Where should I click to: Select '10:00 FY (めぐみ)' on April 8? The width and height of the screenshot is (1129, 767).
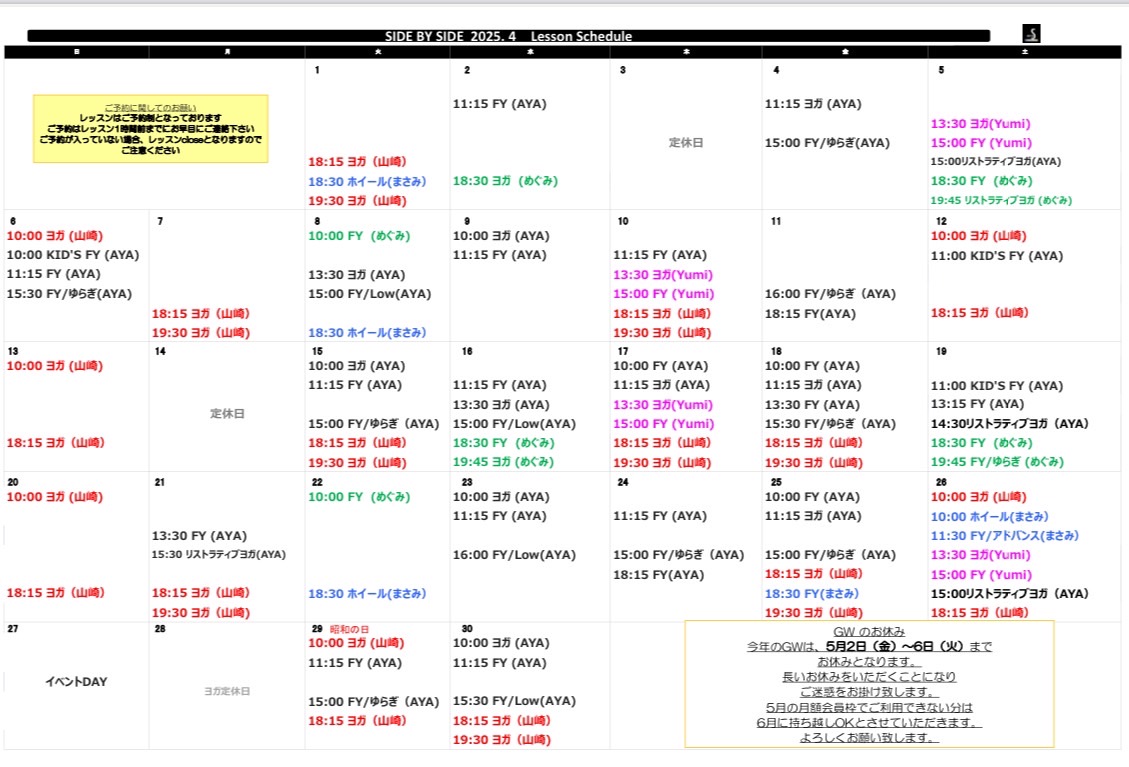click(359, 236)
